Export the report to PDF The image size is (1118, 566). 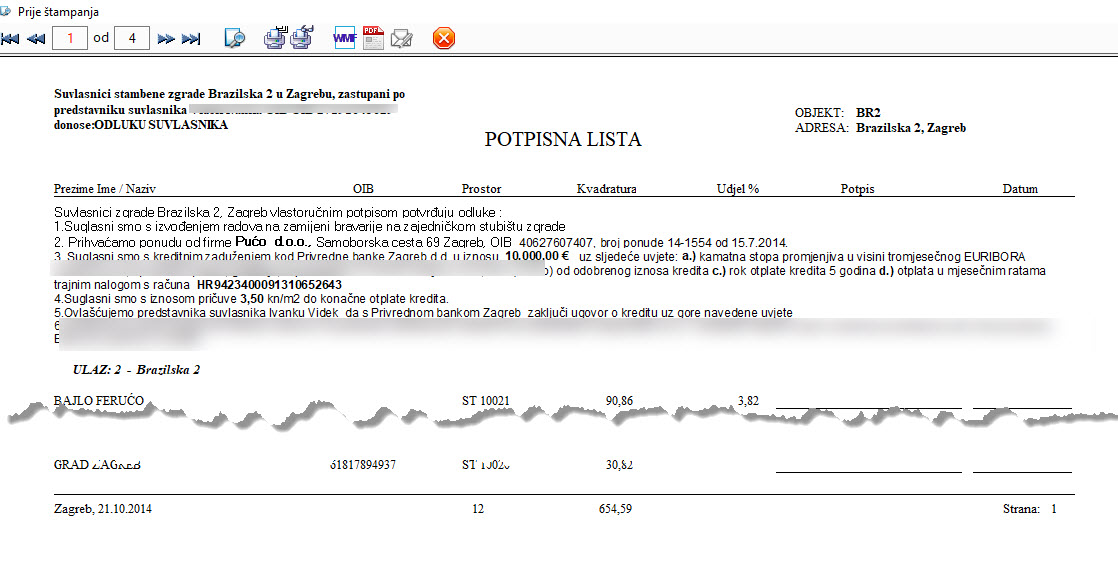point(373,38)
